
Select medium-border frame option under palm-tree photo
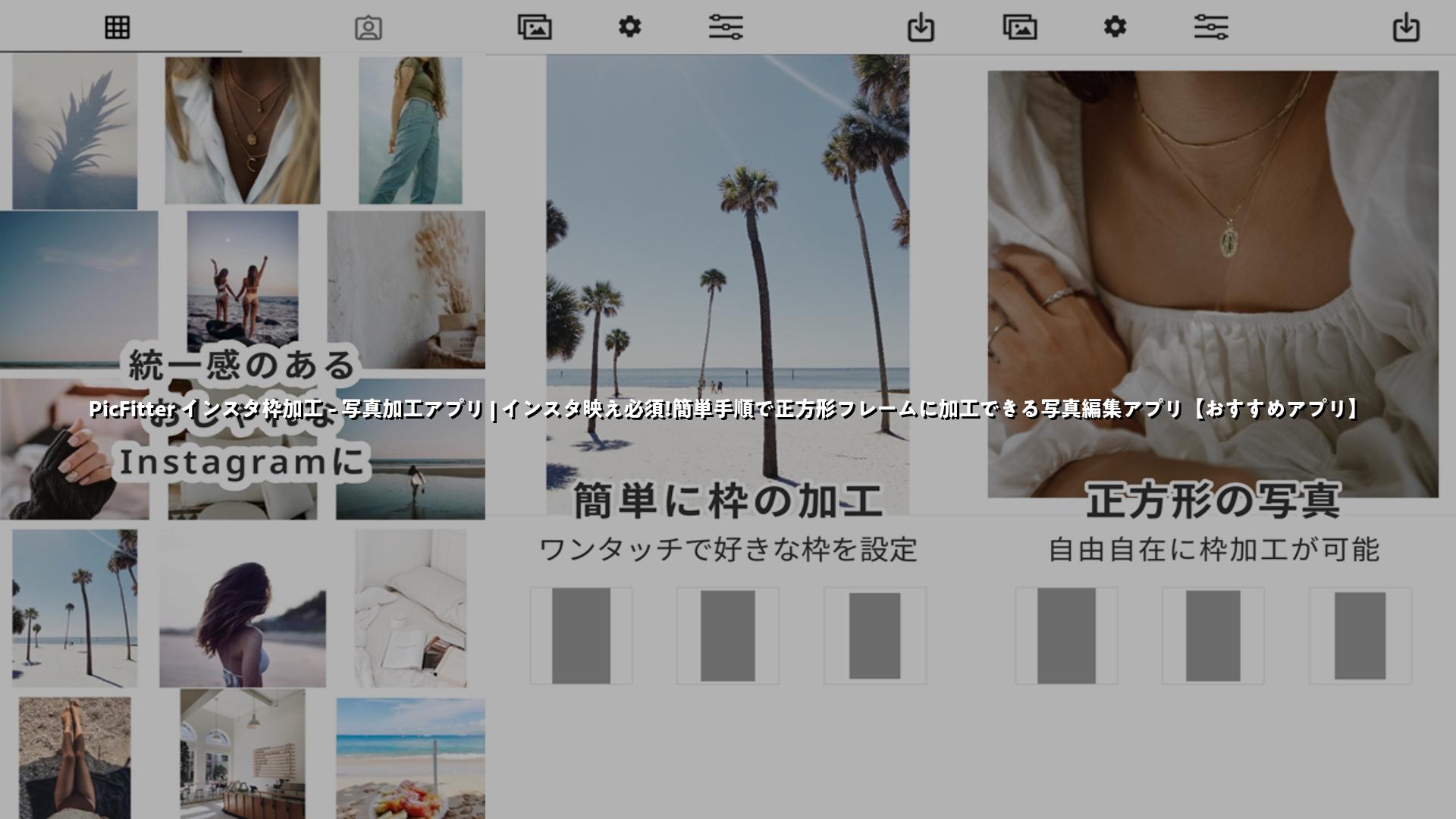tap(728, 635)
